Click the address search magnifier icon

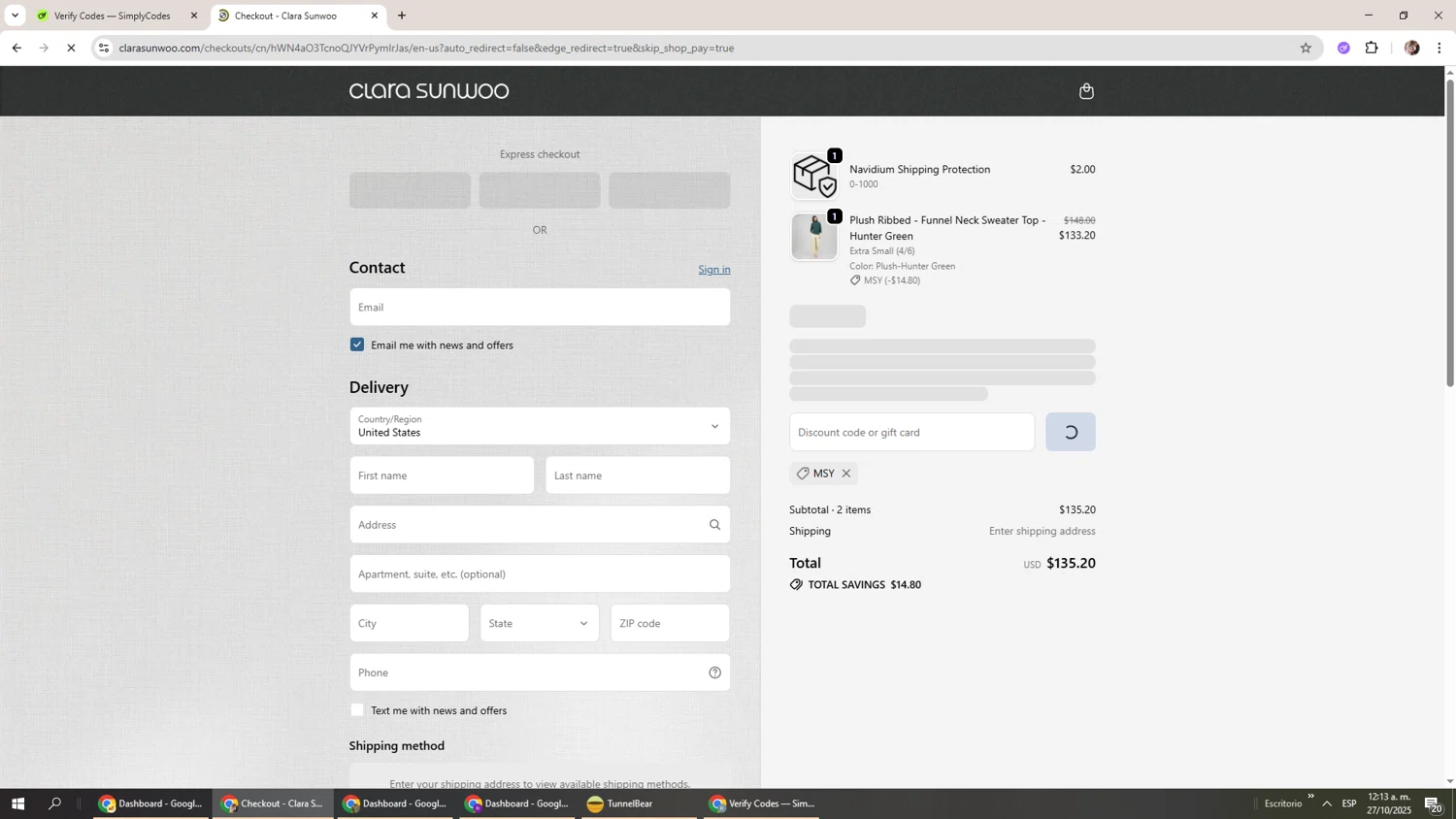714,525
